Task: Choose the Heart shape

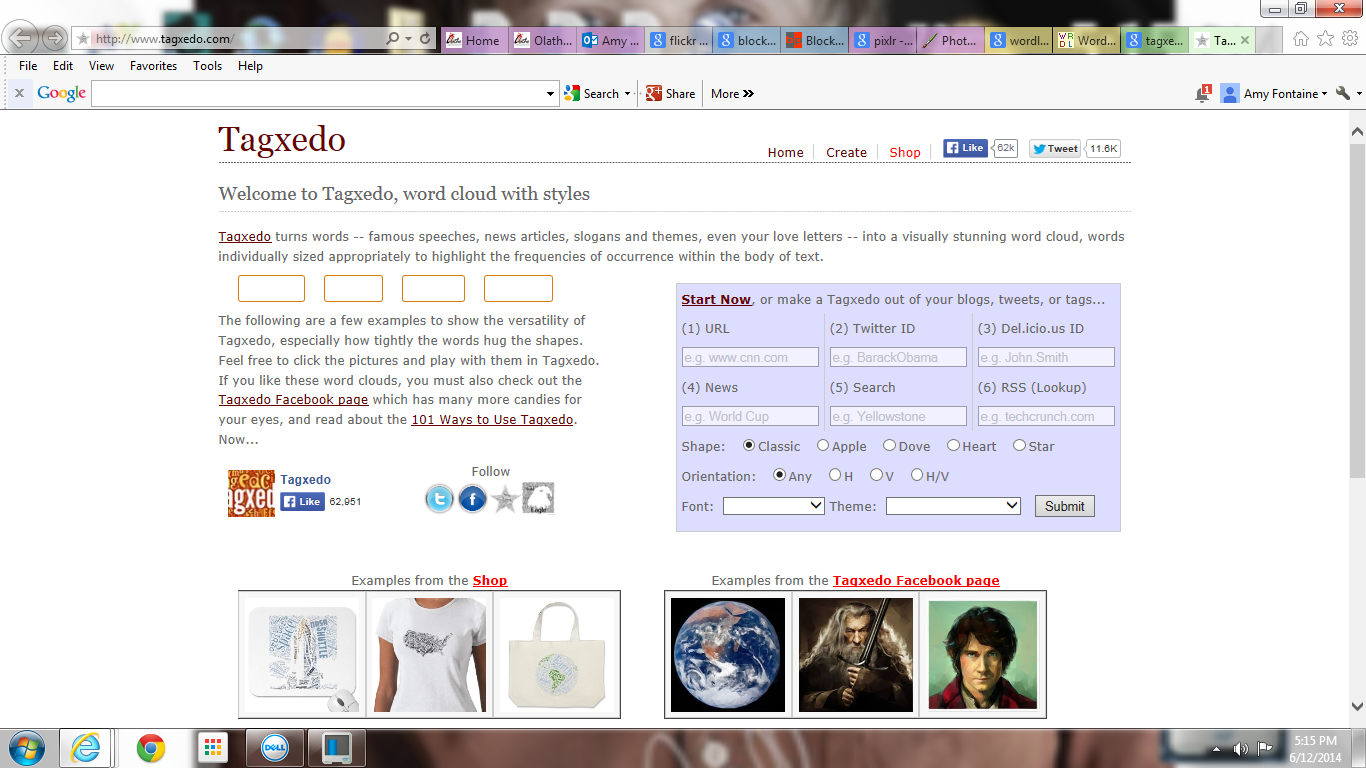Action: (x=953, y=446)
